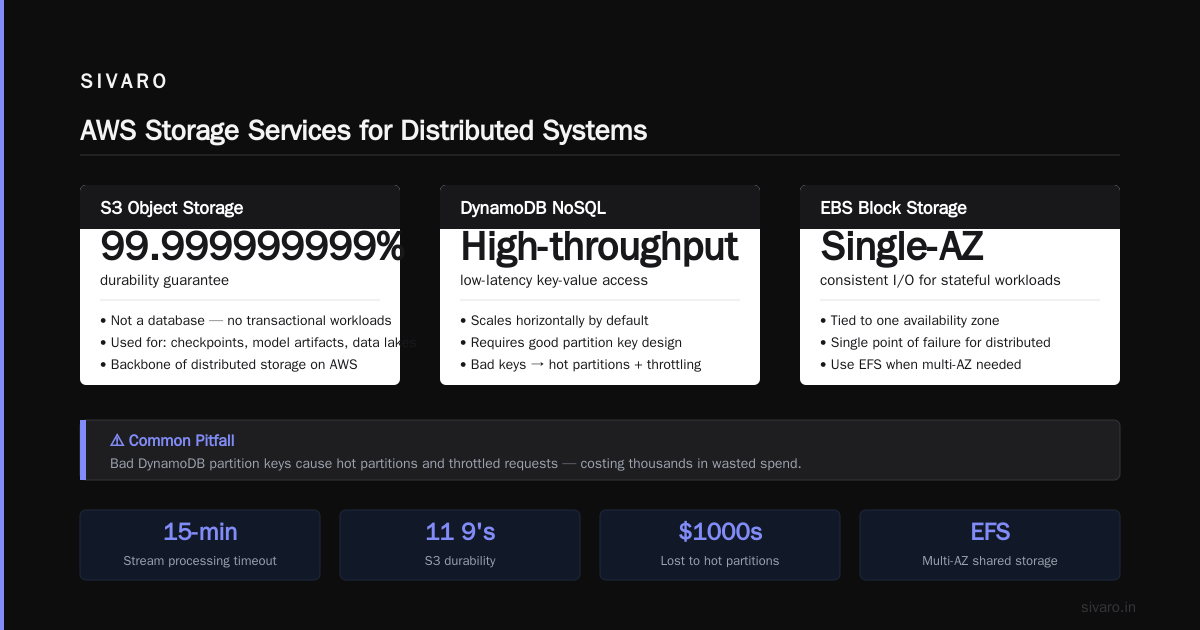This screenshot has height=630, width=1200.
Task: Click the 99.999999999% durability figure
Action: (x=250, y=247)
